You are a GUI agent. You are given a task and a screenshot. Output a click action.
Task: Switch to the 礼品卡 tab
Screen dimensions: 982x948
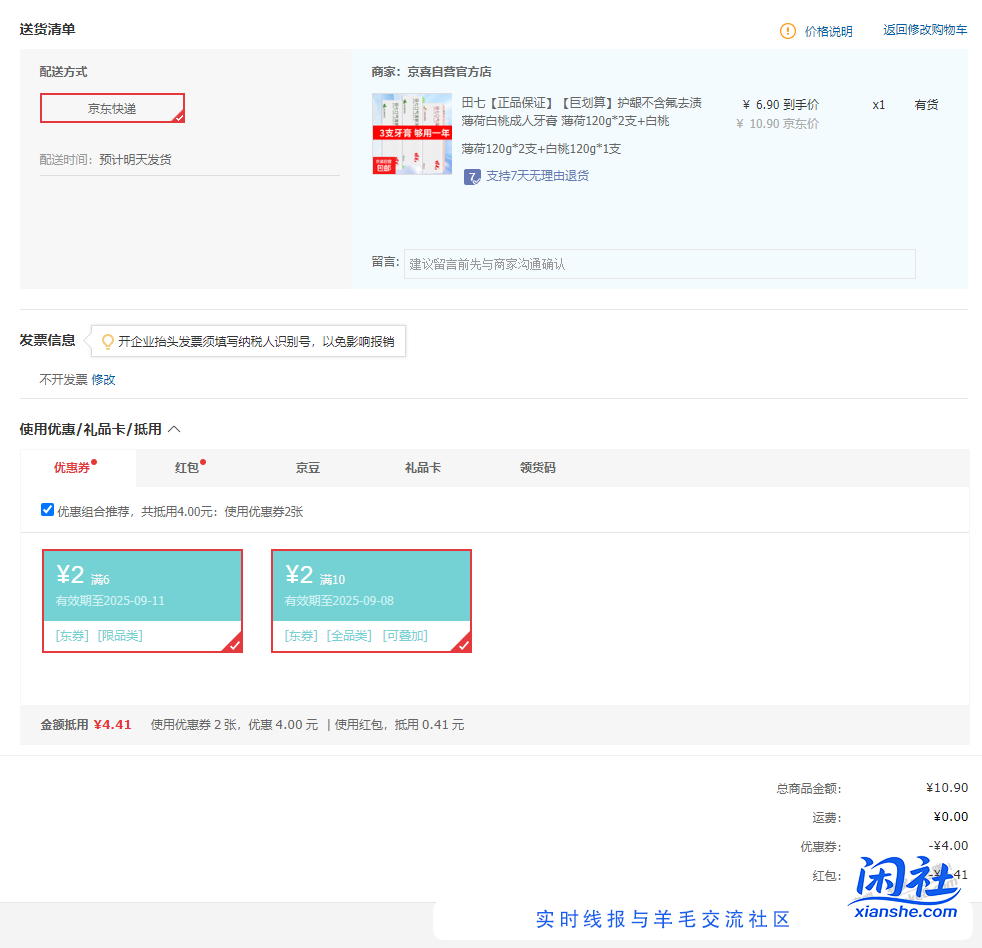[x=422, y=468]
